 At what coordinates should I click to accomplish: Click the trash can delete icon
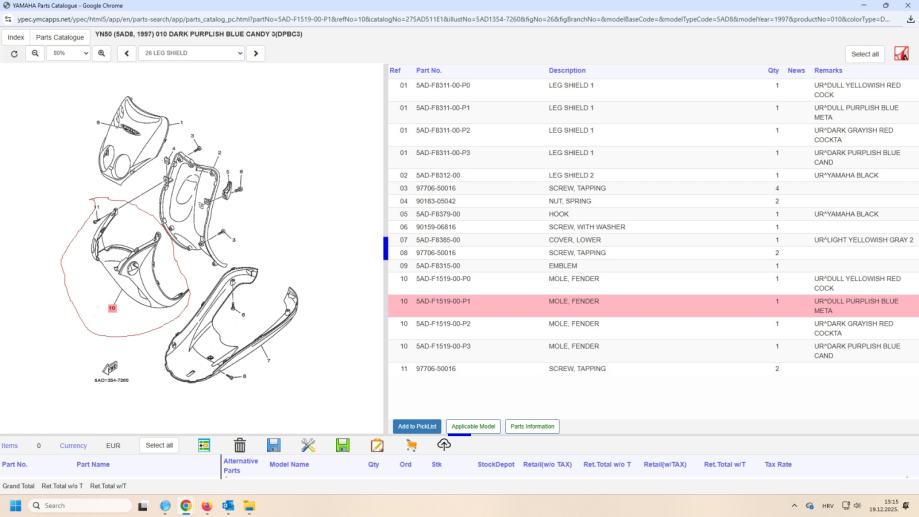[x=240, y=445]
